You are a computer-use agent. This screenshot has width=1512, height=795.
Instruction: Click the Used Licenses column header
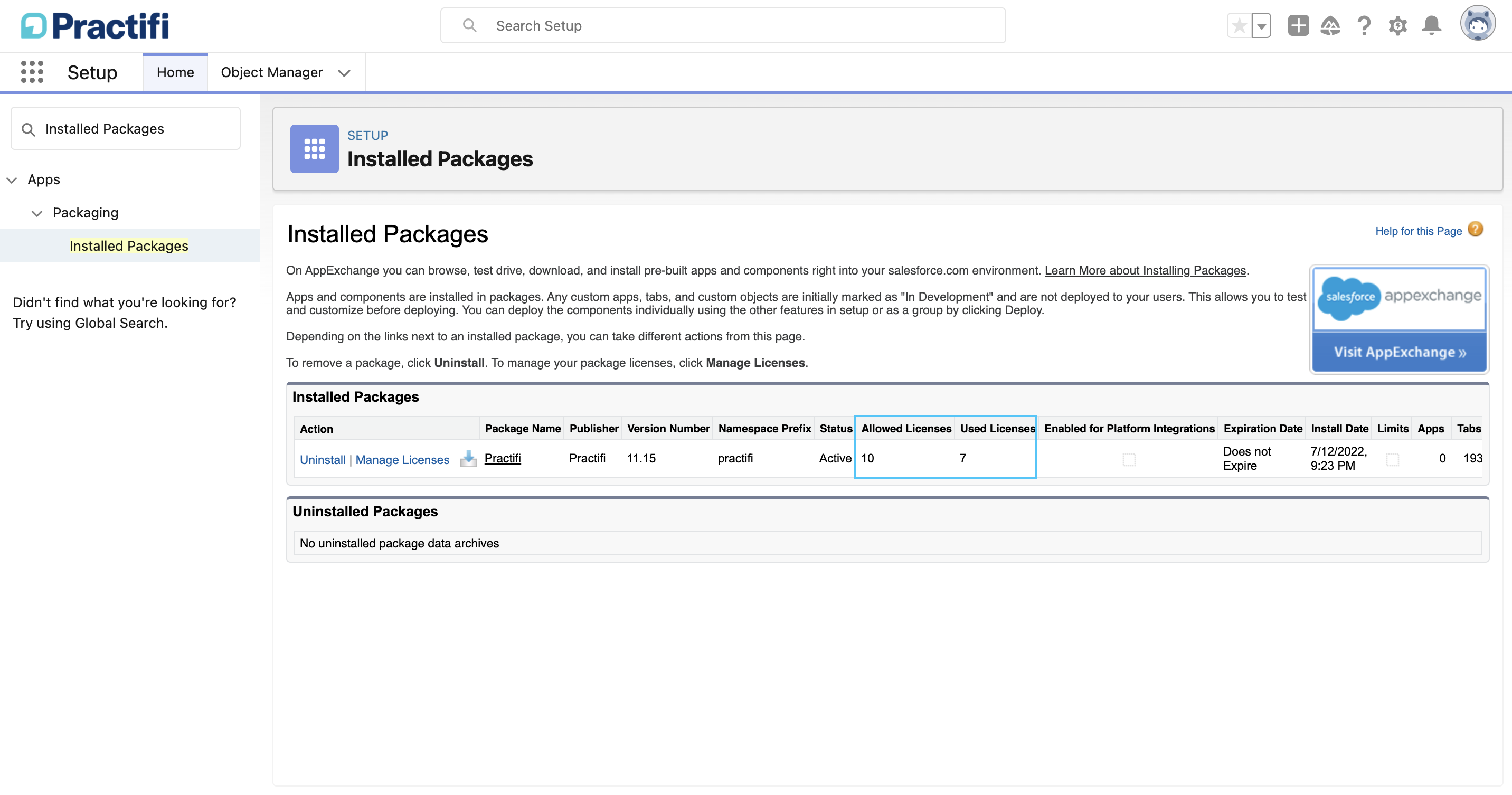click(x=997, y=429)
